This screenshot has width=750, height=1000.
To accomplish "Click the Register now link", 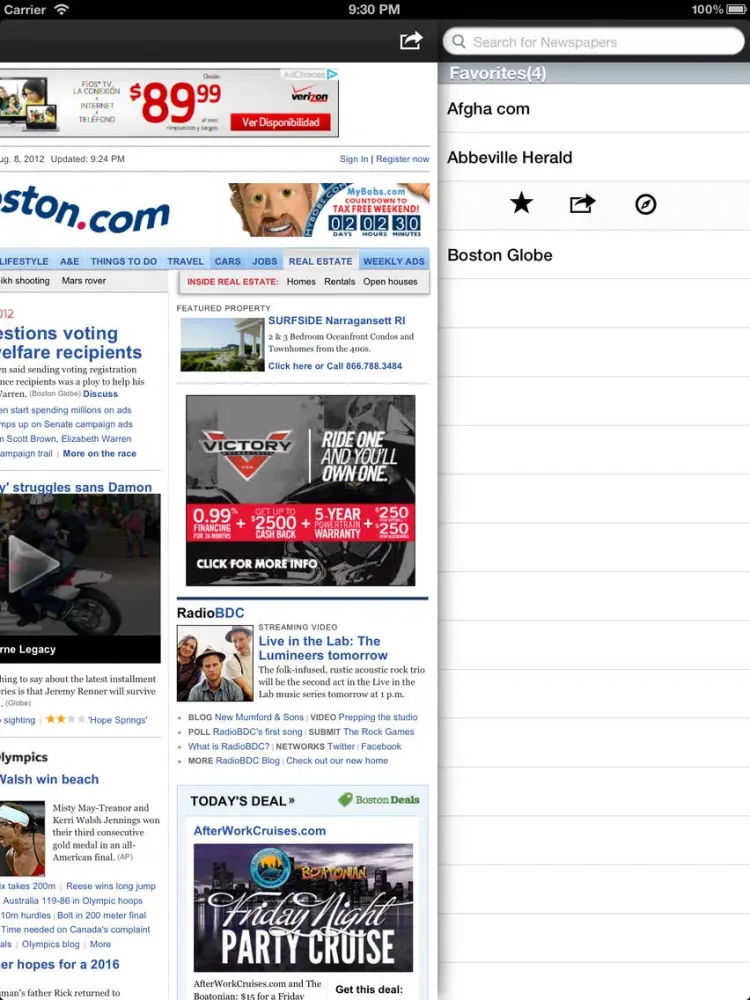I will pos(402,159).
